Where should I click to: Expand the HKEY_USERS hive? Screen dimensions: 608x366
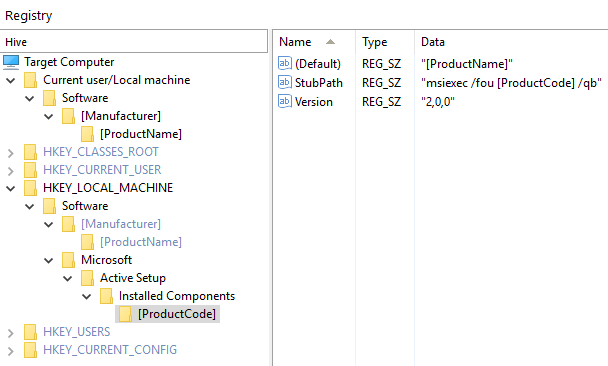pyautogui.click(x=11, y=333)
